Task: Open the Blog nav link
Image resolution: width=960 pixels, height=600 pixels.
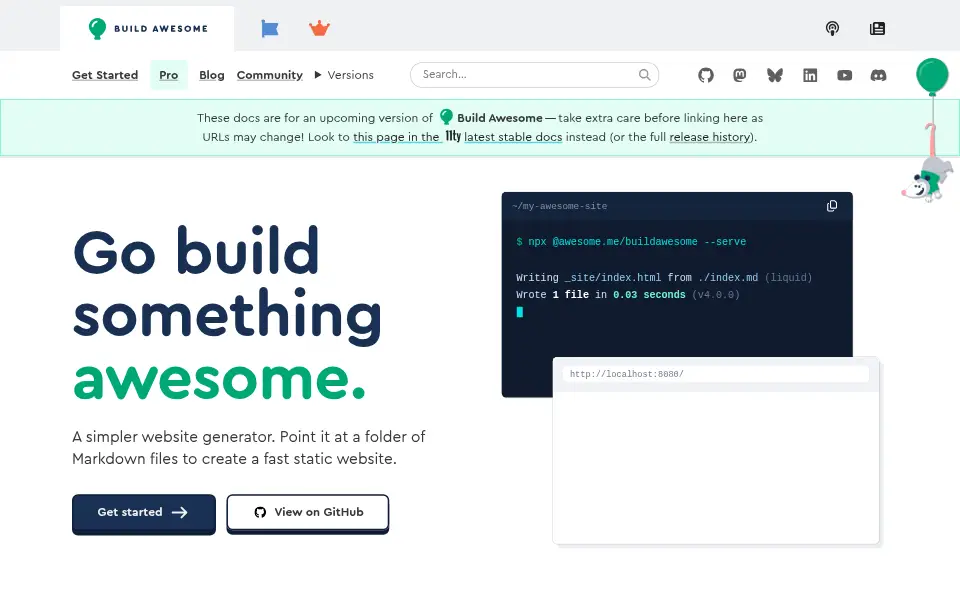Action: [x=212, y=75]
